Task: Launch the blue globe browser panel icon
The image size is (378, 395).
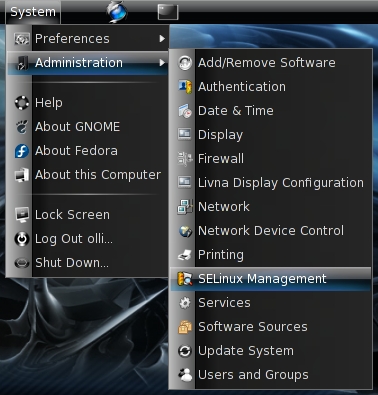Action: pos(117,12)
